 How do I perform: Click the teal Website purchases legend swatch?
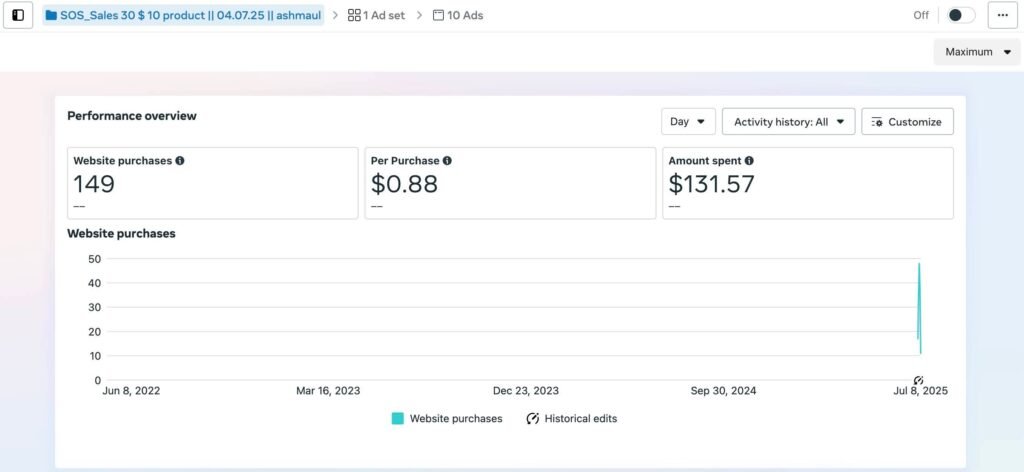(398, 418)
